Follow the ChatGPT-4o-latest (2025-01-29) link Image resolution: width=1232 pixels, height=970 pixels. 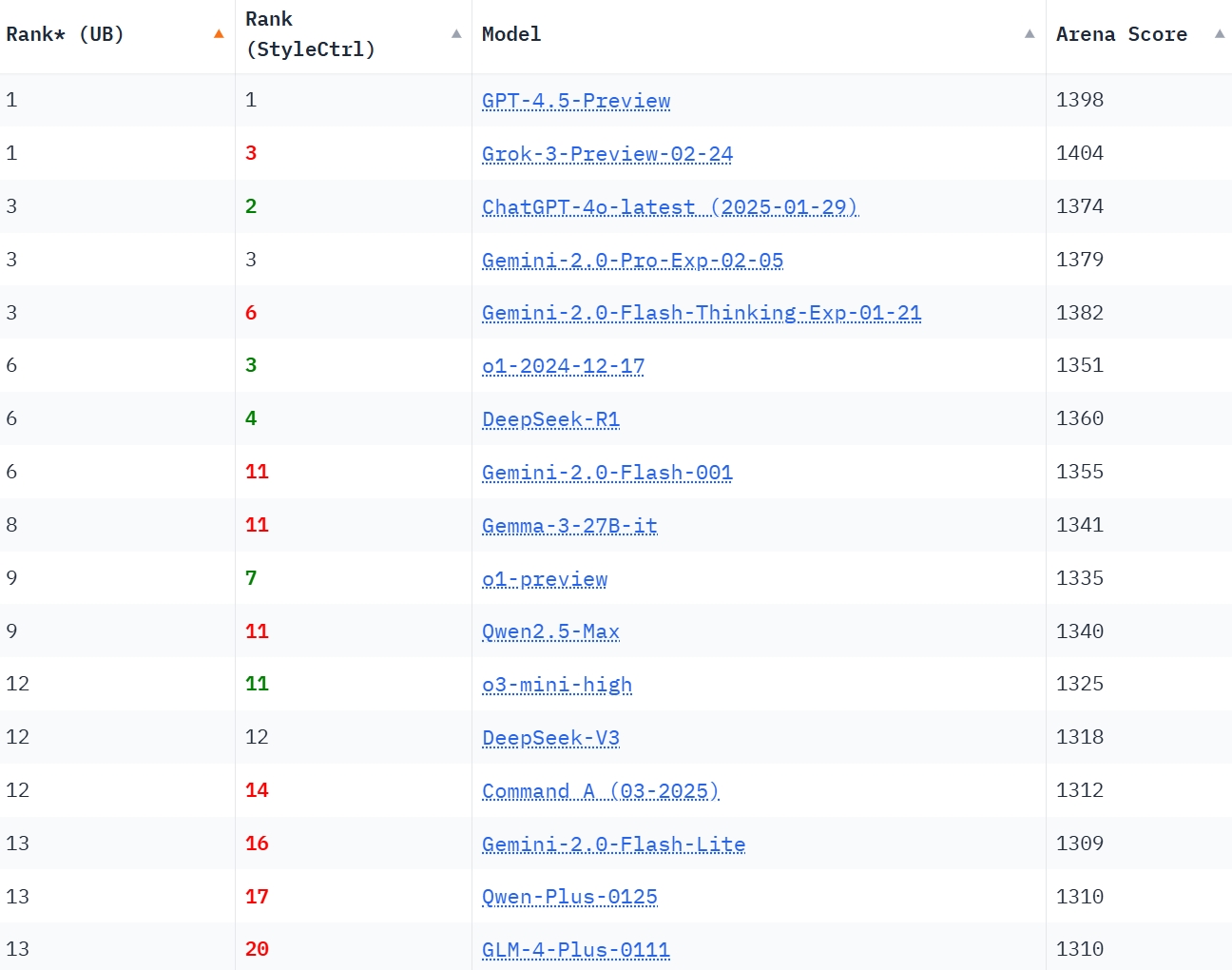click(x=670, y=207)
